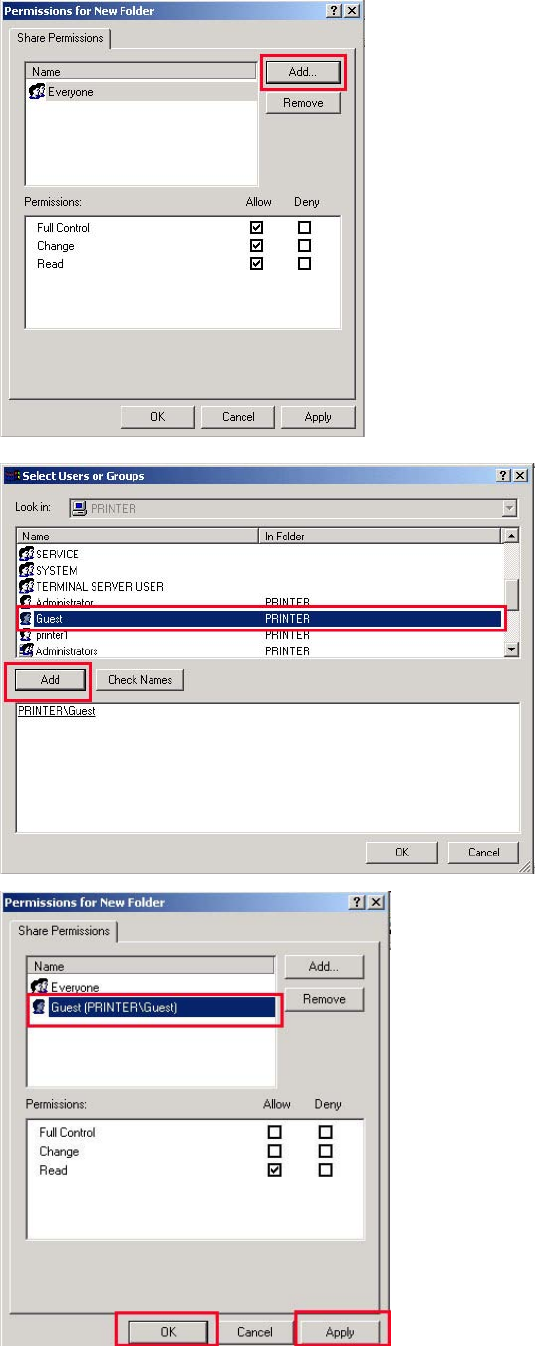Check the Deny box for Change in top dialog

[305, 246]
